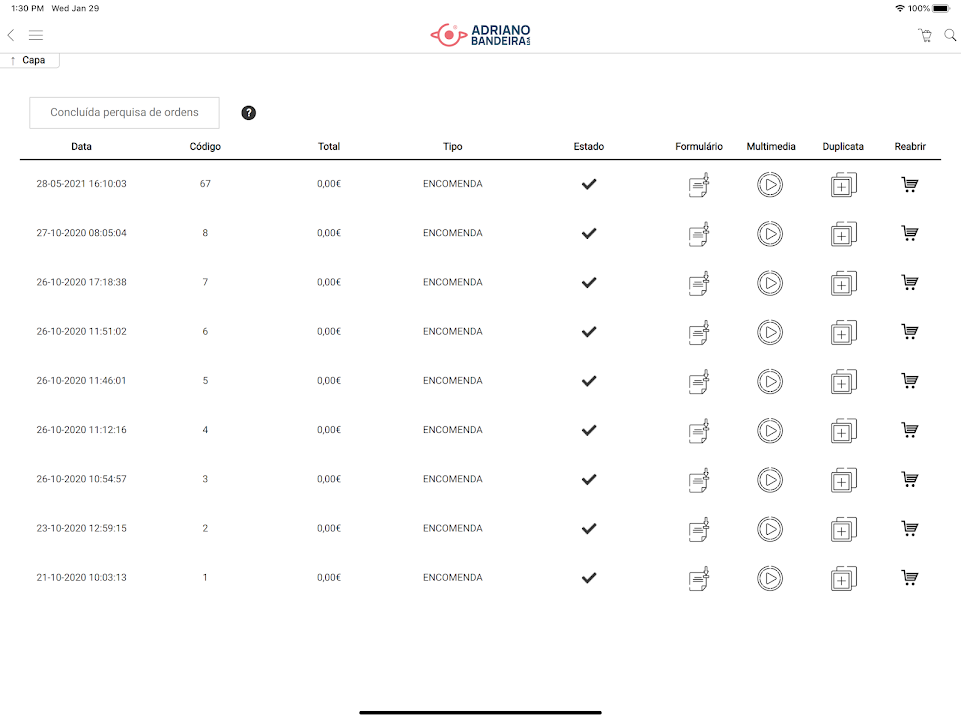Click the status checkmark for order 4
Image resolution: width=961 pixels, height=720 pixels.
589,430
